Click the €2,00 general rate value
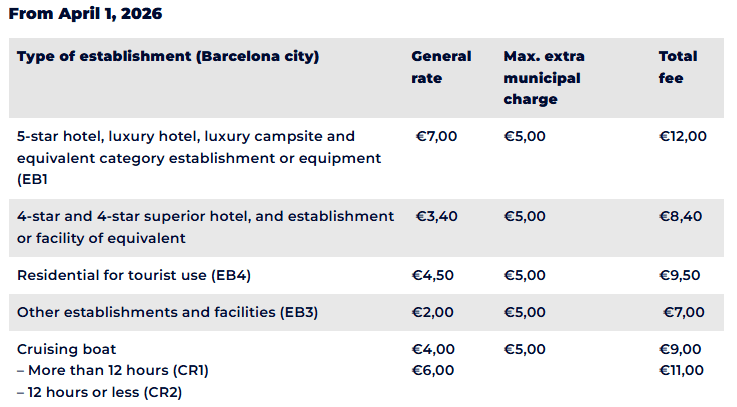The width and height of the screenshot is (737, 407). (432, 313)
